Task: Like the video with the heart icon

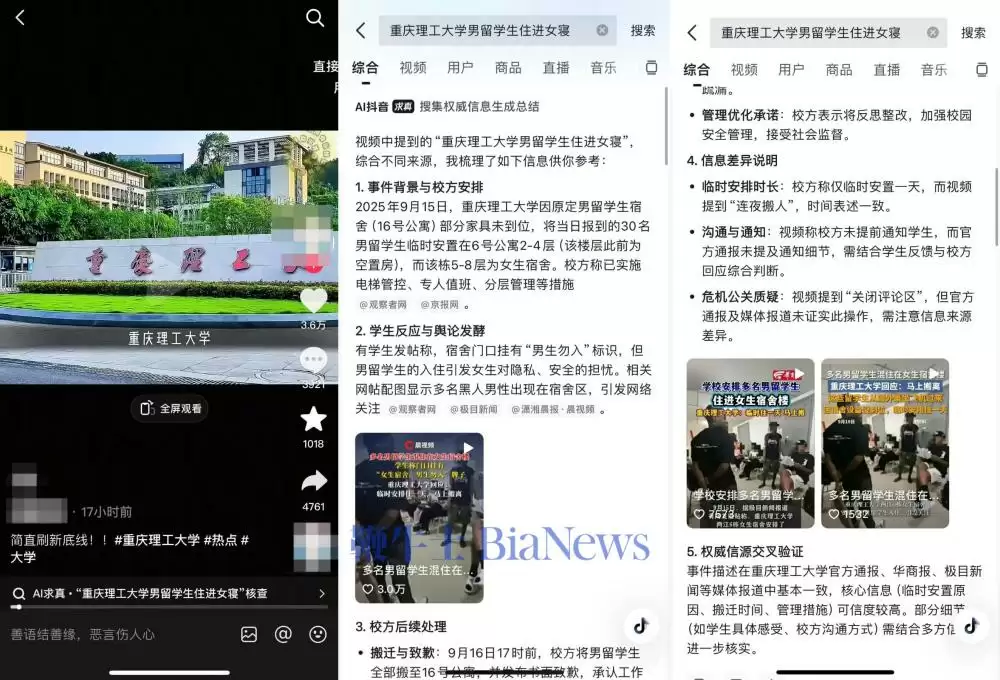Action: coord(314,300)
